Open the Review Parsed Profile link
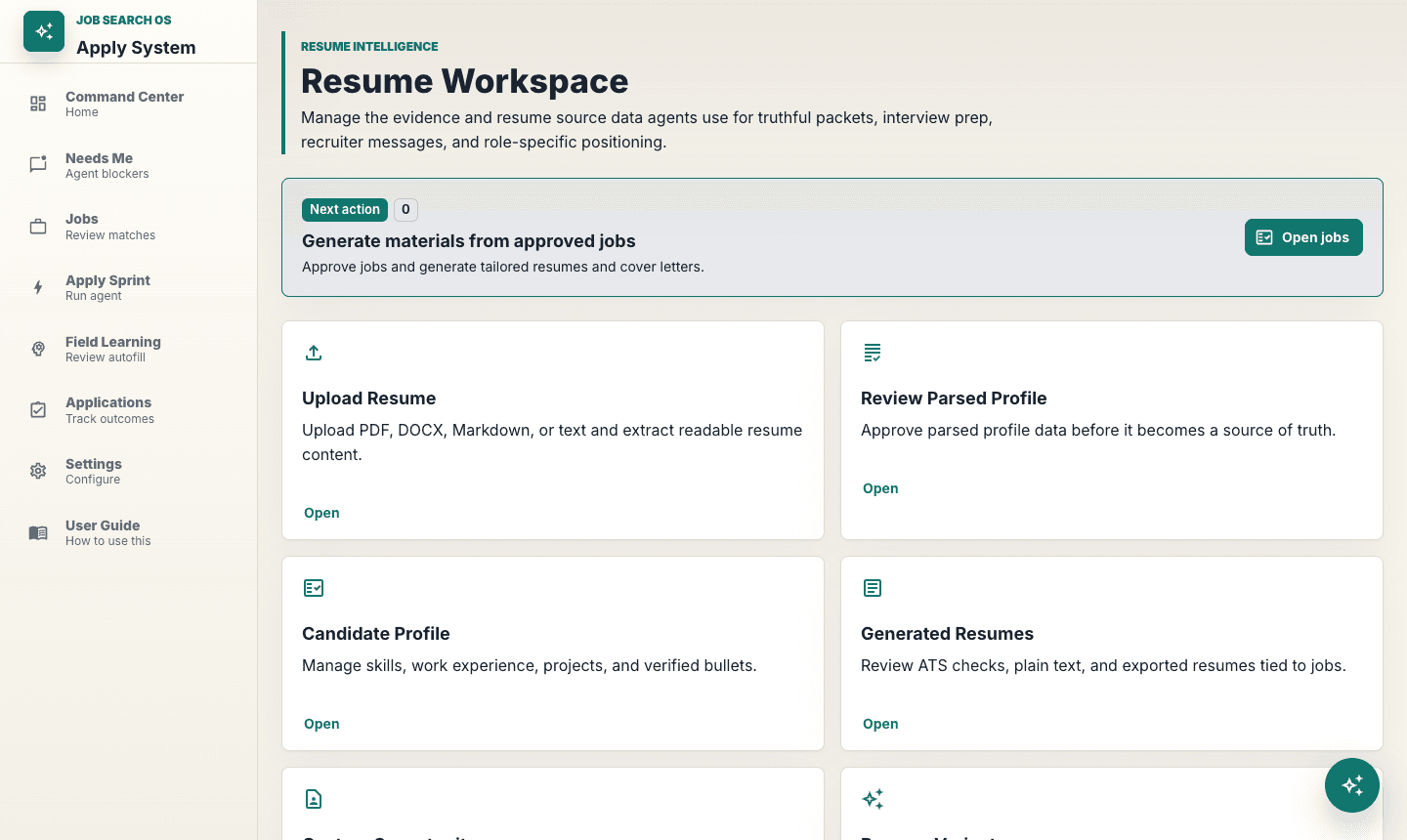The height and width of the screenshot is (840, 1407). pyautogui.click(x=880, y=488)
